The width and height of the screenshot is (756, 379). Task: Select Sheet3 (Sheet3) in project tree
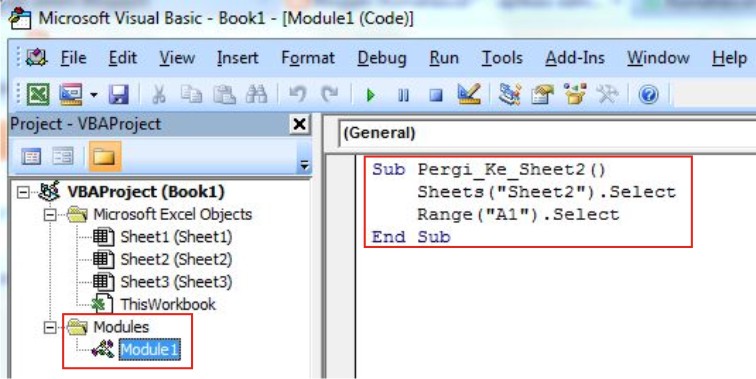point(176,282)
